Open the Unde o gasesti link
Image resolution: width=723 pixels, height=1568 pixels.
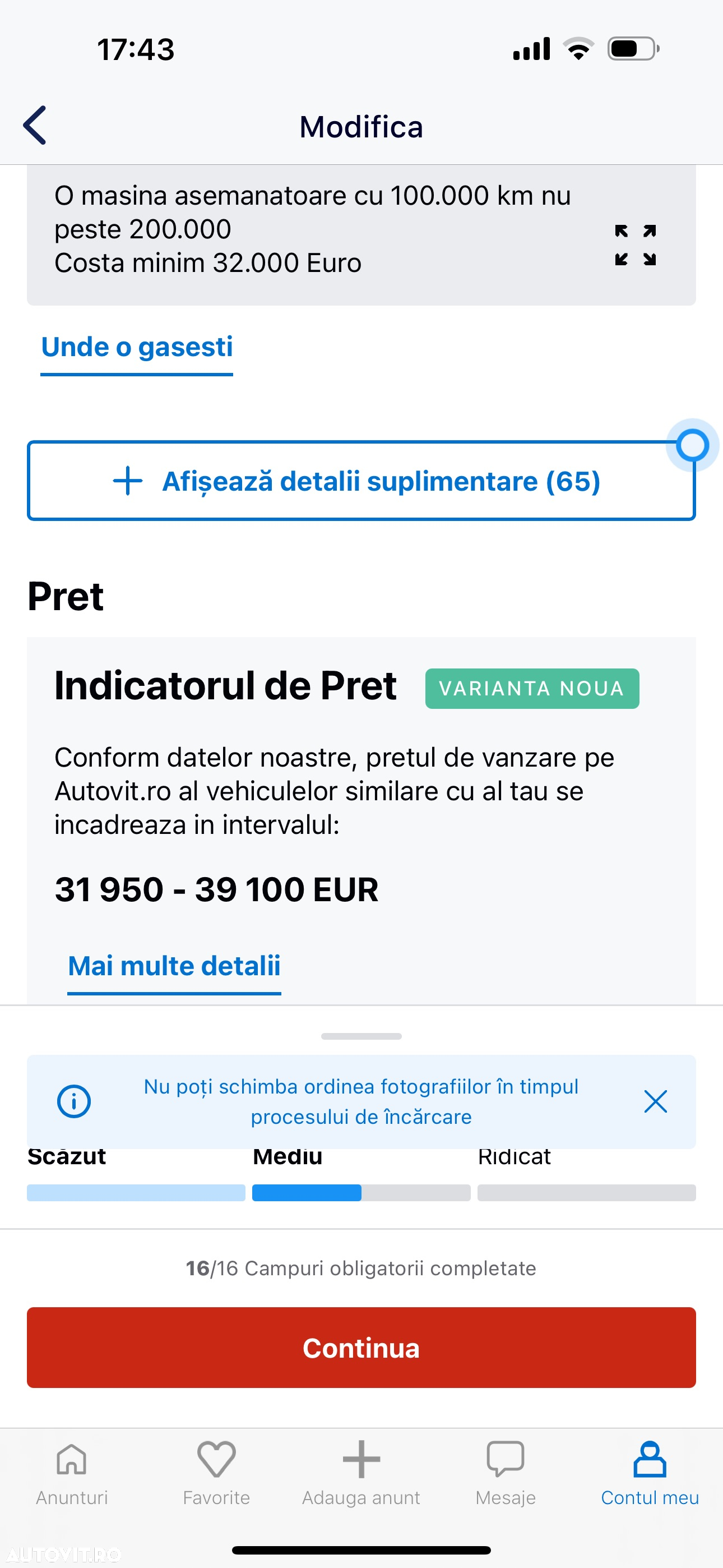(137, 348)
